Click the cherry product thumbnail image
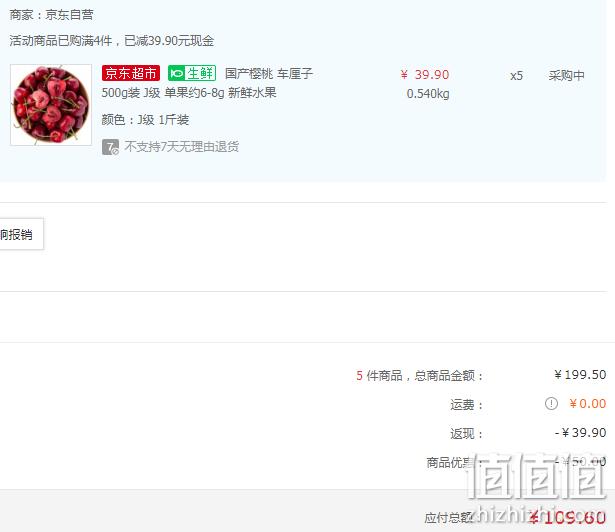 pyautogui.click(x=51, y=105)
